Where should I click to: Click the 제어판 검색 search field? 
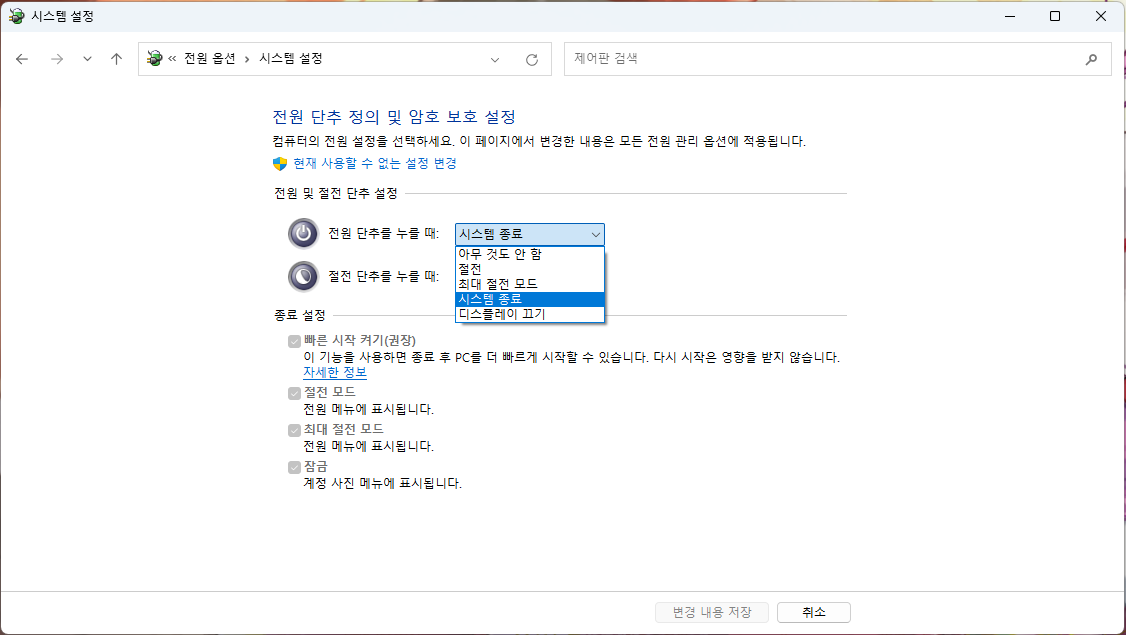820,59
